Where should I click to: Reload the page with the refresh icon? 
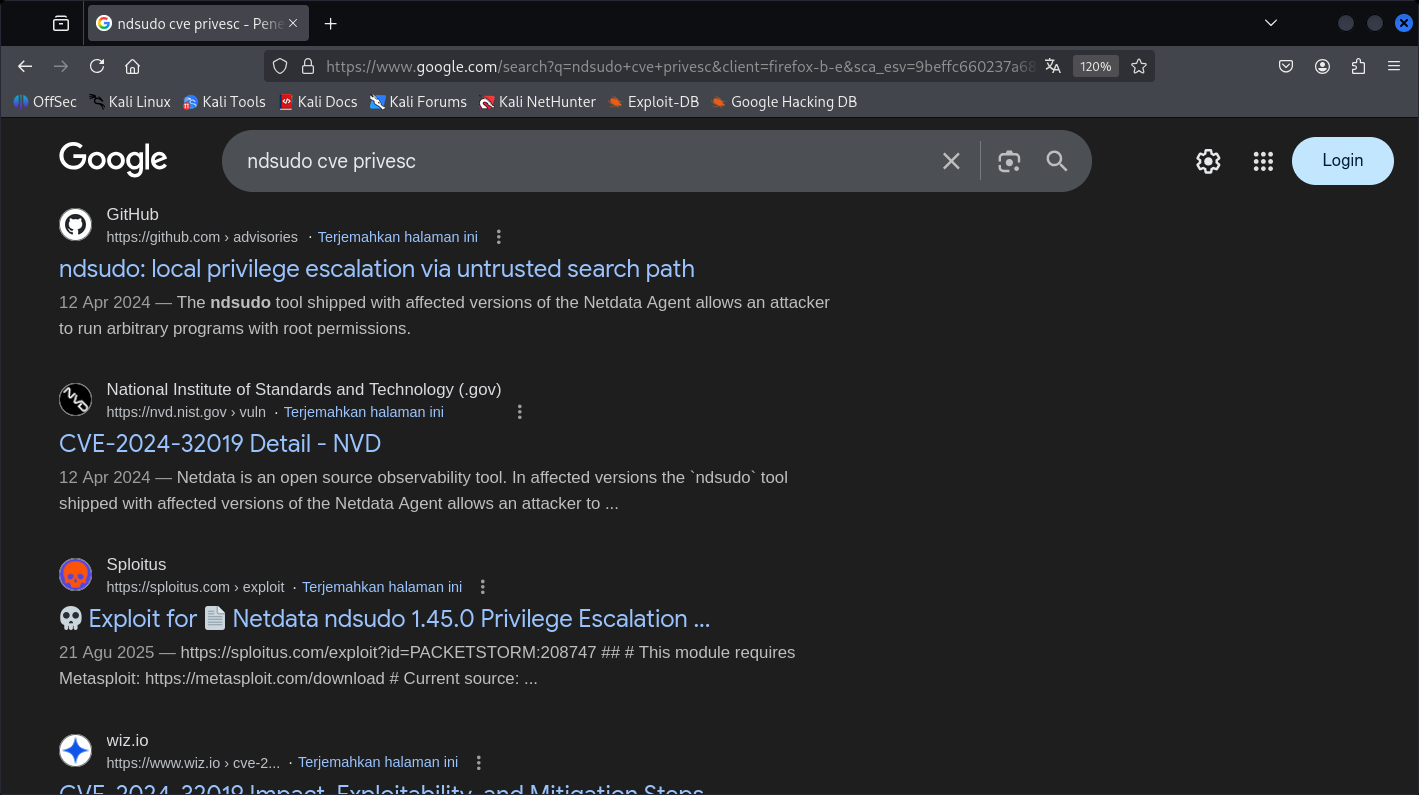pos(97,67)
